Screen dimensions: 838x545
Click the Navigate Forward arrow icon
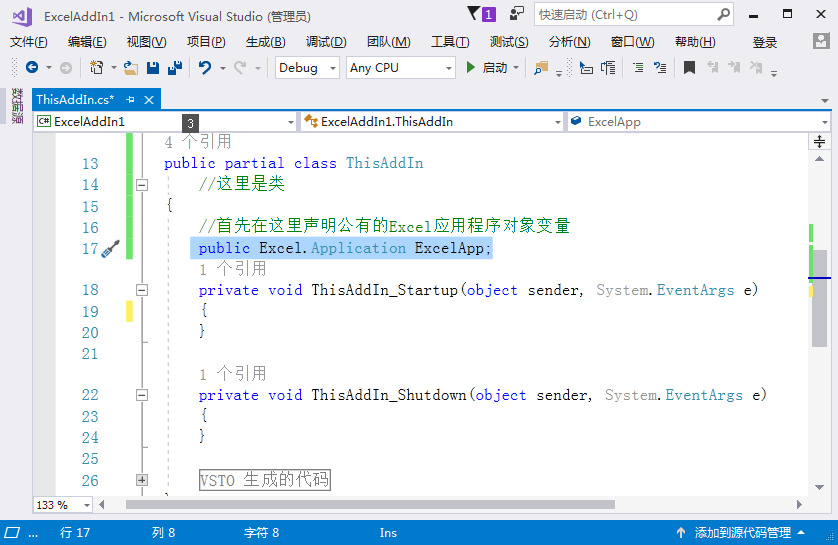(66, 67)
